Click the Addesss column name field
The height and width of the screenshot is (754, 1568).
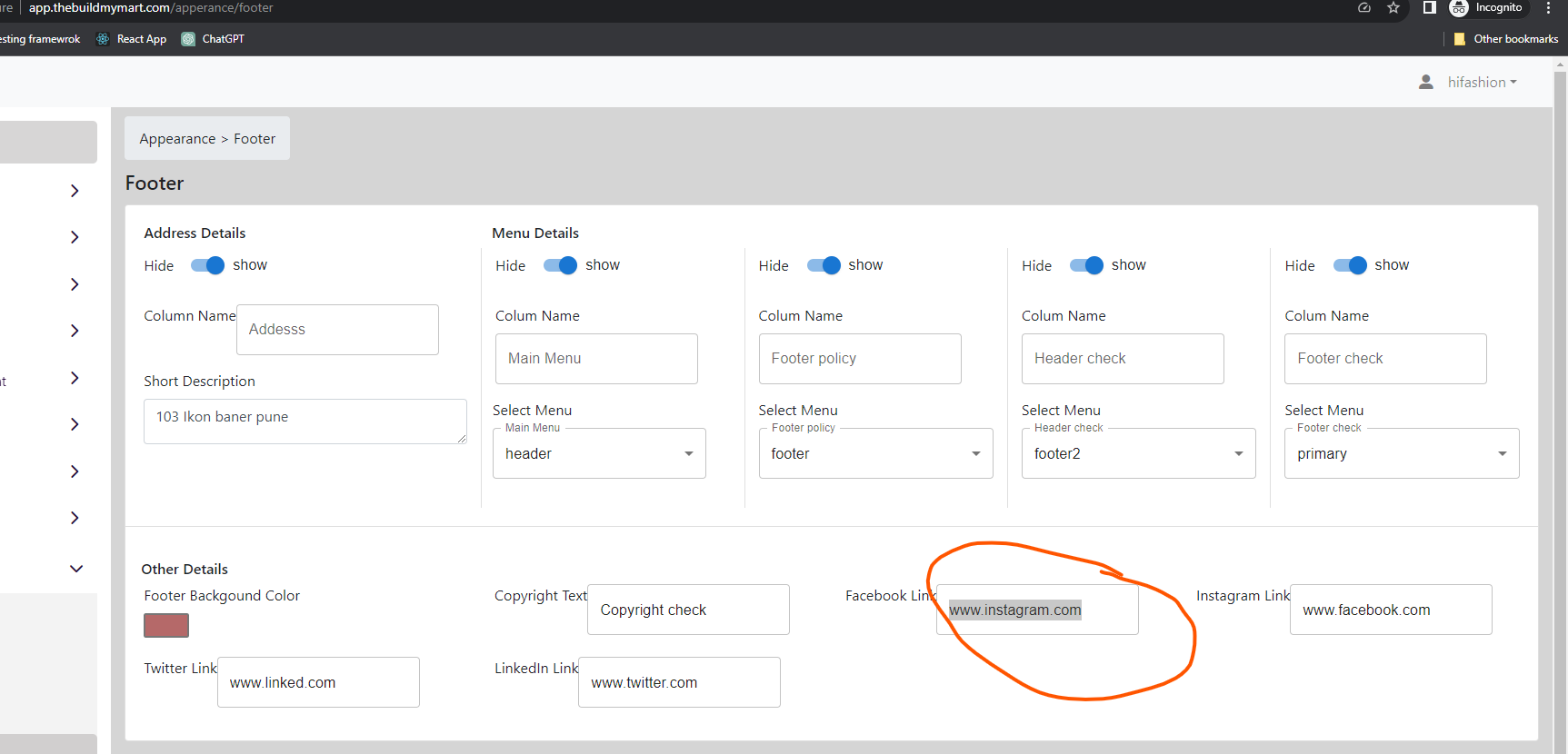337,330
